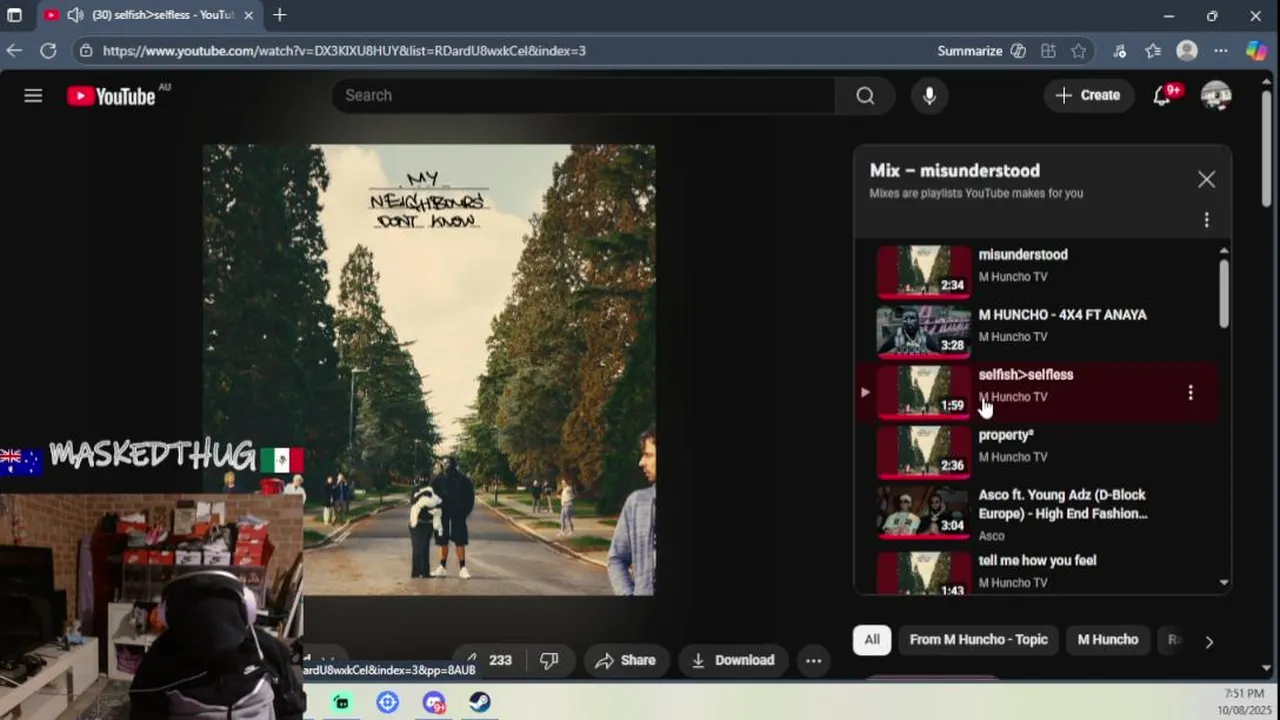Play tell me how you feel track
The height and width of the screenshot is (720, 1280).
[1036, 573]
